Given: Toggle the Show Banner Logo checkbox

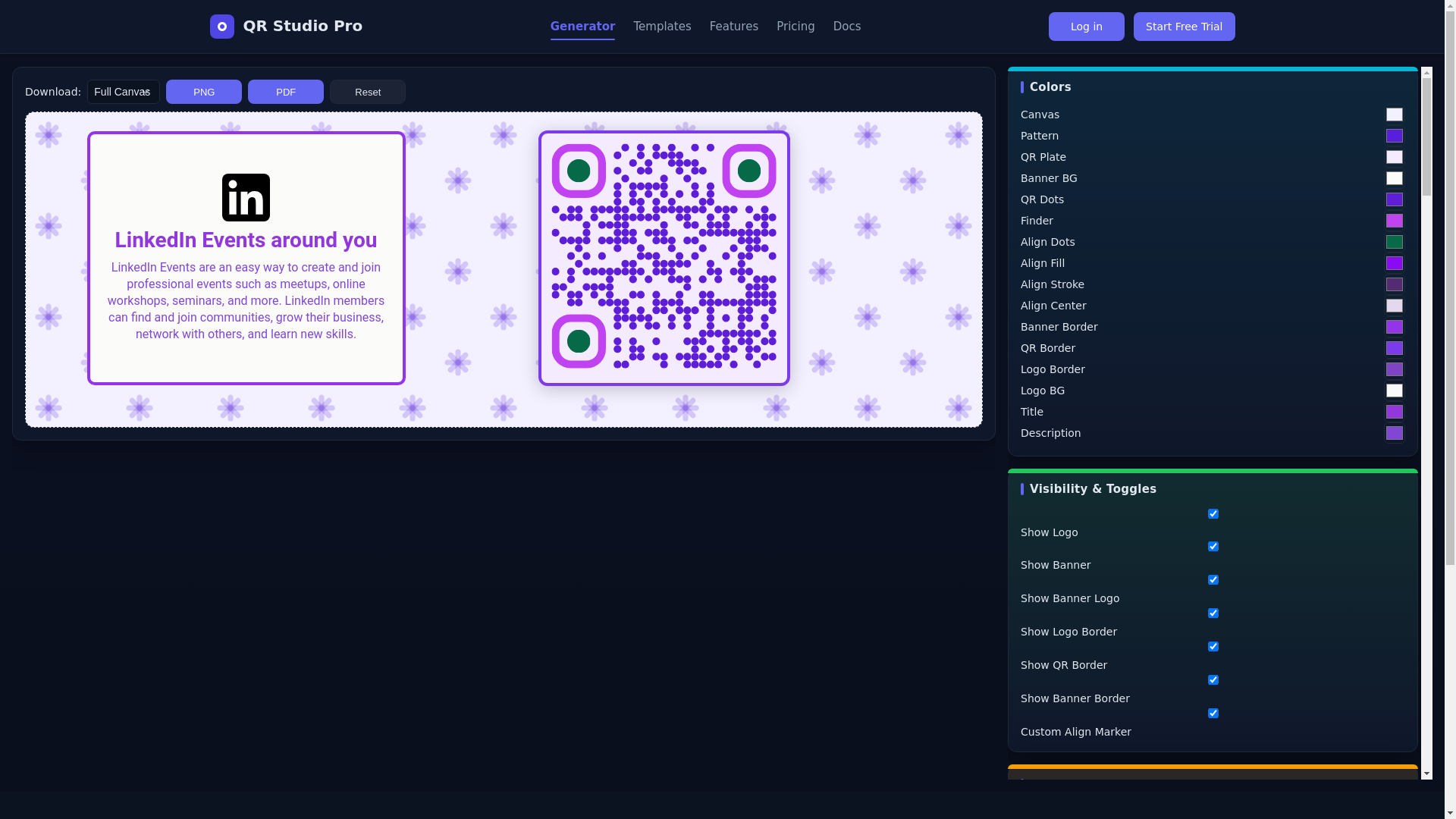Looking at the screenshot, I should pyautogui.click(x=1213, y=579).
